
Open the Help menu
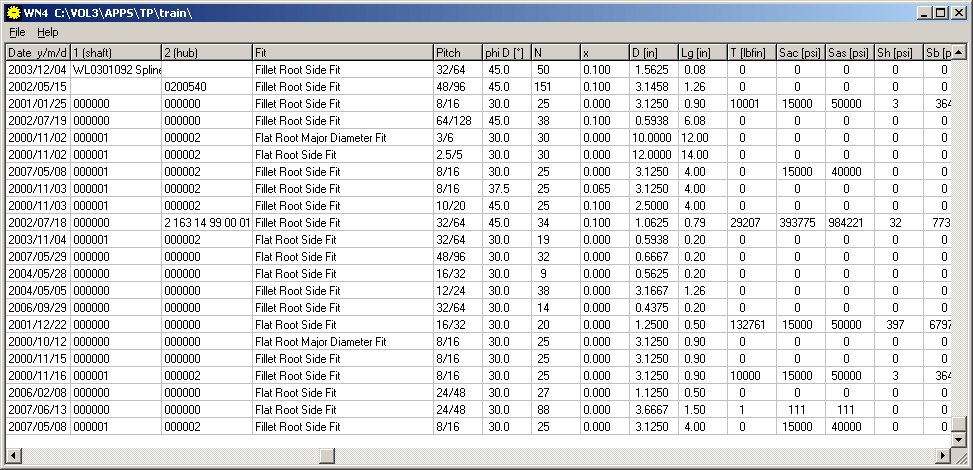48,32
